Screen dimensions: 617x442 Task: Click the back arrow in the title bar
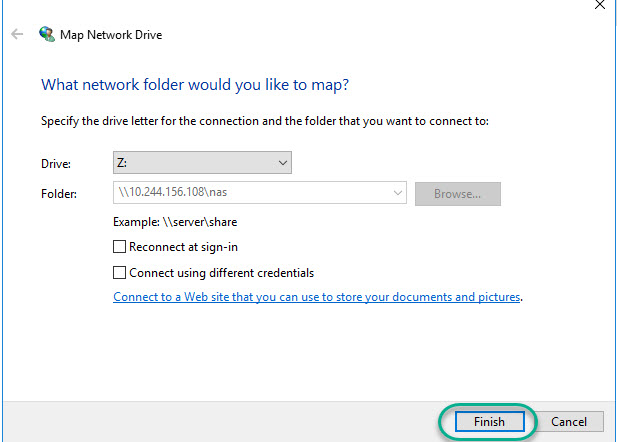click(x=17, y=34)
